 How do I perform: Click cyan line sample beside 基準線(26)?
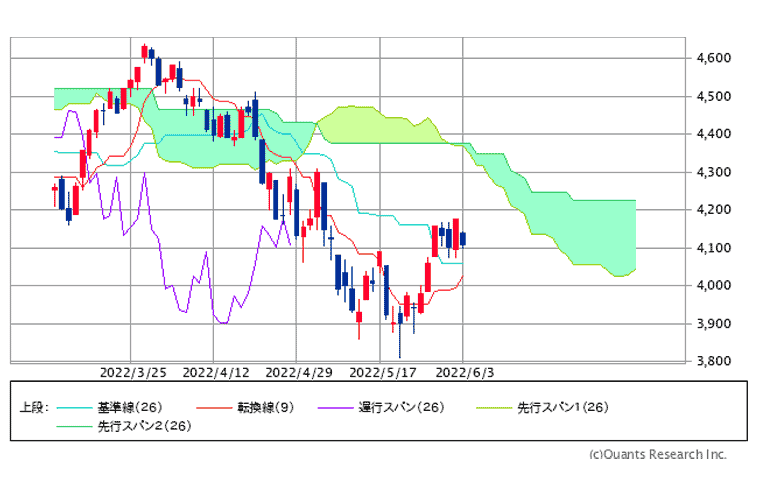[73, 407]
